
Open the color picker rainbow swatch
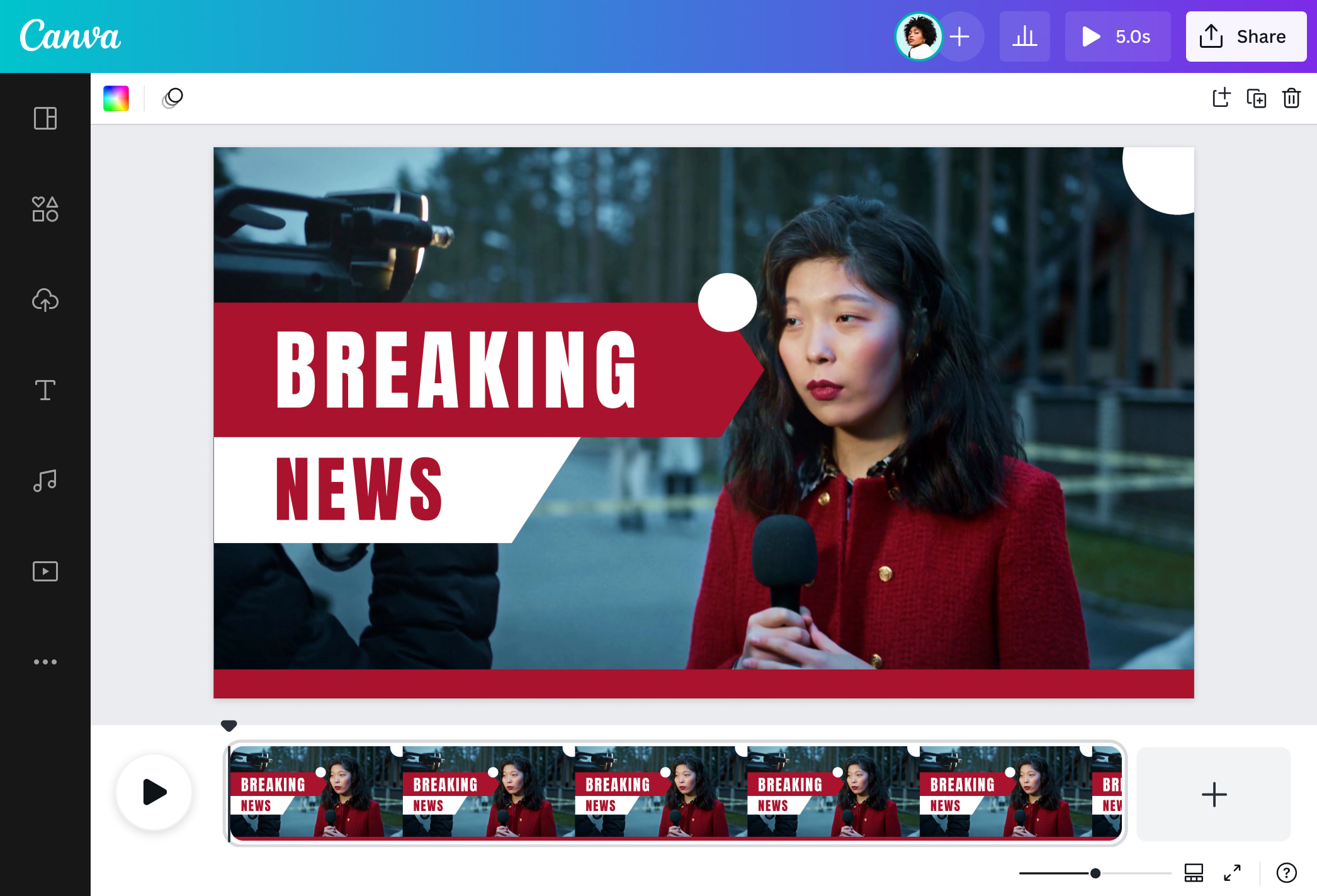[x=116, y=98]
